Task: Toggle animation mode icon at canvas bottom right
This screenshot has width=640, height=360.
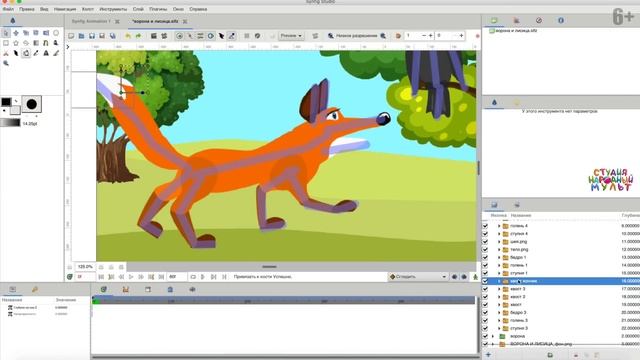Action: coord(475,277)
